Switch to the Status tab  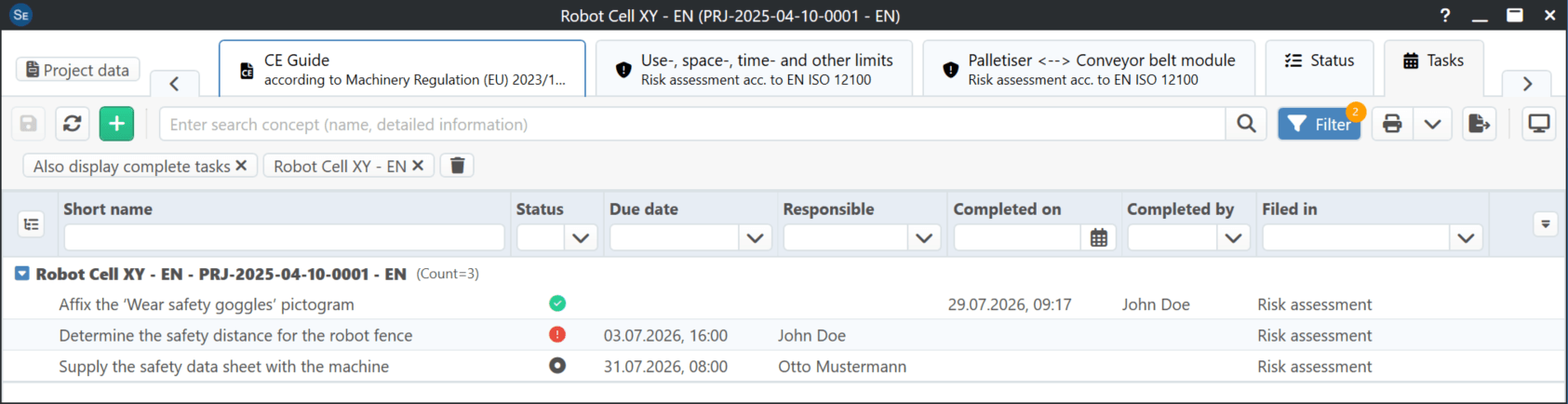1320,61
